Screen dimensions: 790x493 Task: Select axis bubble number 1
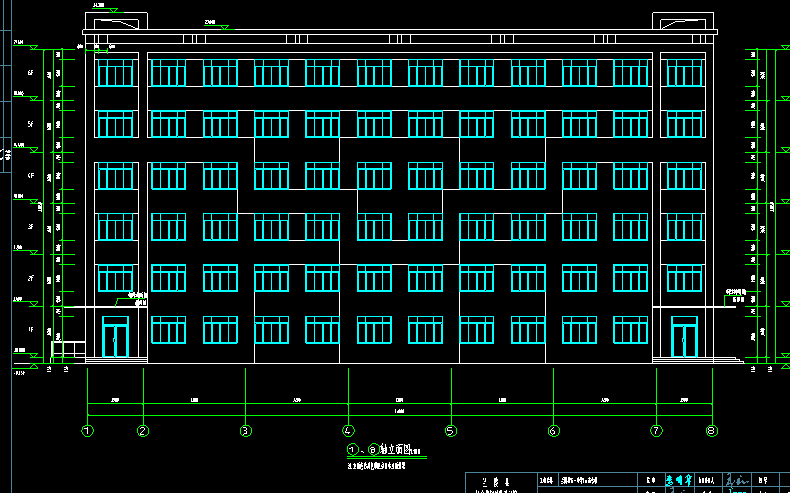tap(88, 431)
